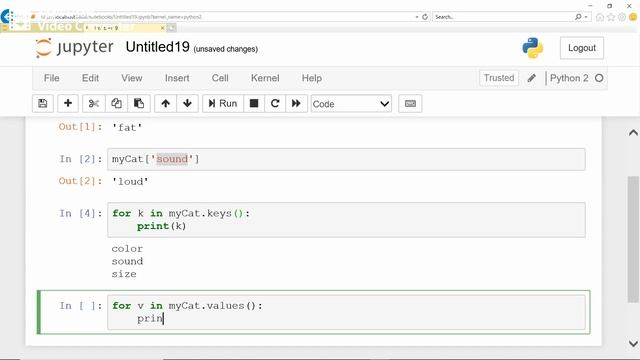The width and height of the screenshot is (640, 360).
Task: Click the smiley feedback icon
Action: (633, 17)
